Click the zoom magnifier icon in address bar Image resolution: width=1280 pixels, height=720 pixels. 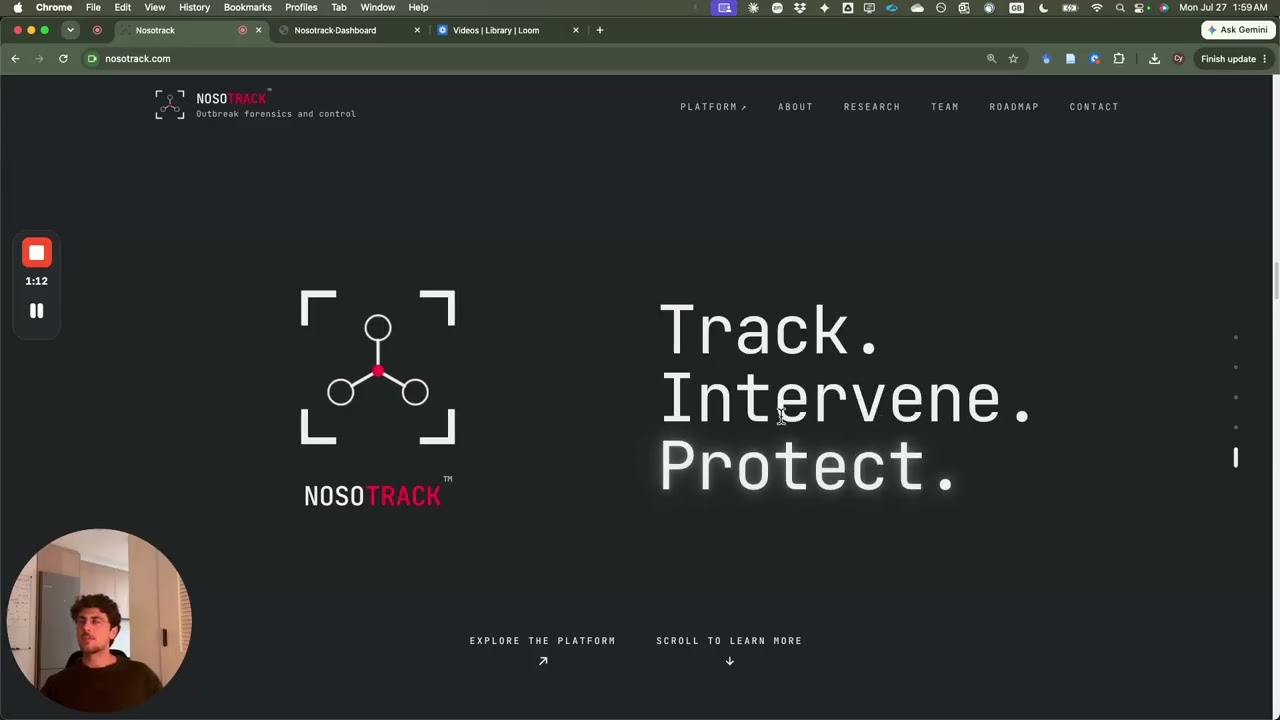[992, 59]
